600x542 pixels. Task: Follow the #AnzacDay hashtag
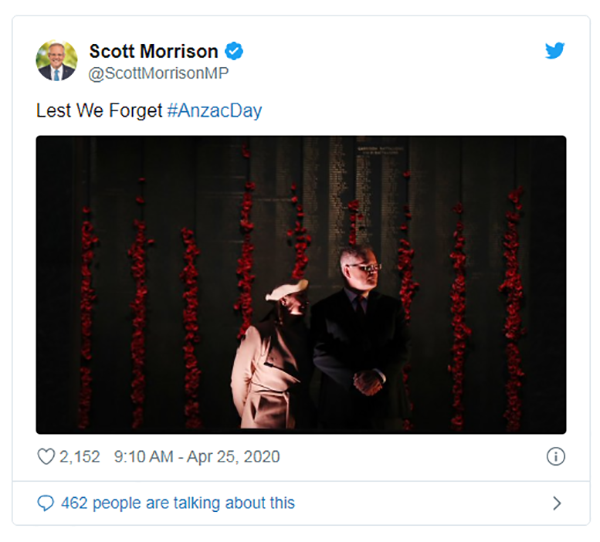coord(215,111)
